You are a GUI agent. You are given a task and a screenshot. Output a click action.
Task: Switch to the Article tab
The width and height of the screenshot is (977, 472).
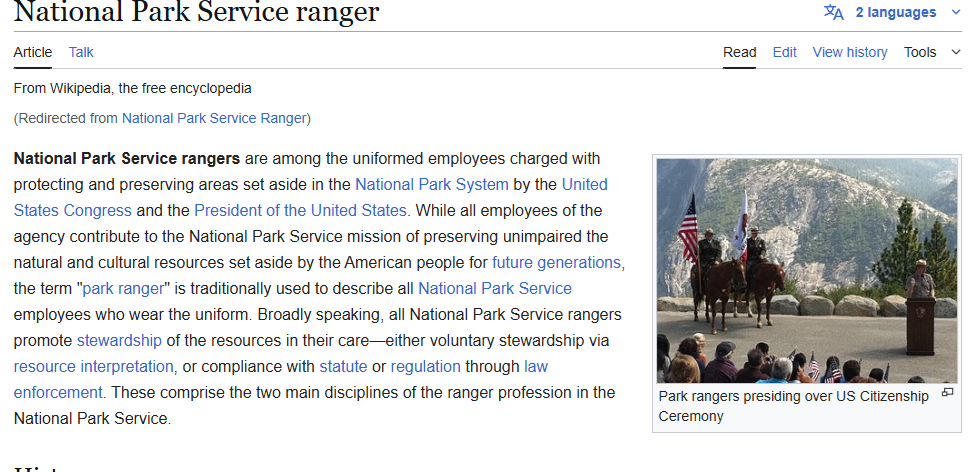(x=32, y=52)
